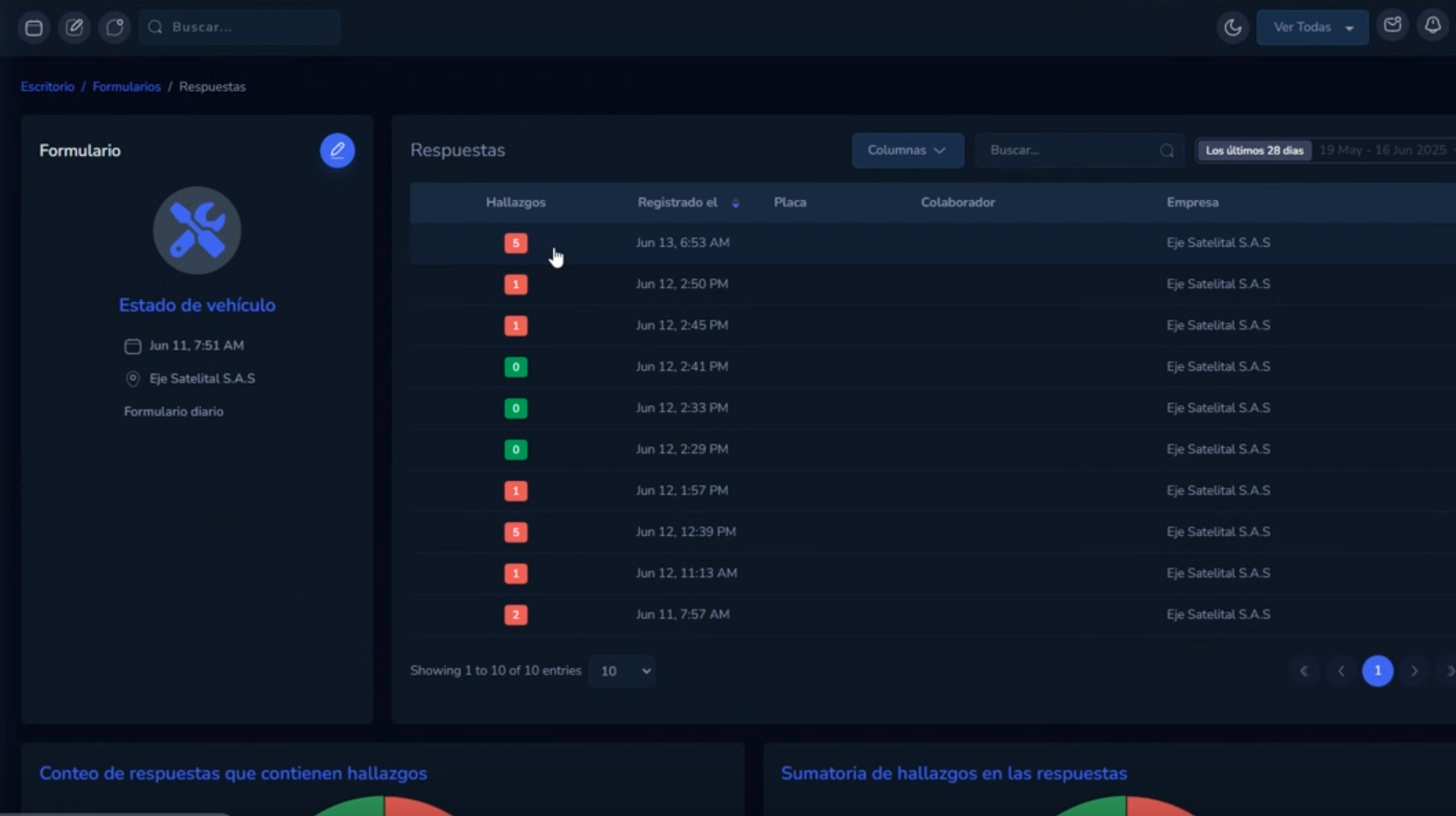Screen dimensions: 1456x816
Task: Click the red 1 badge for Jun 12, 2:45 PM
Action: coord(516,326)
